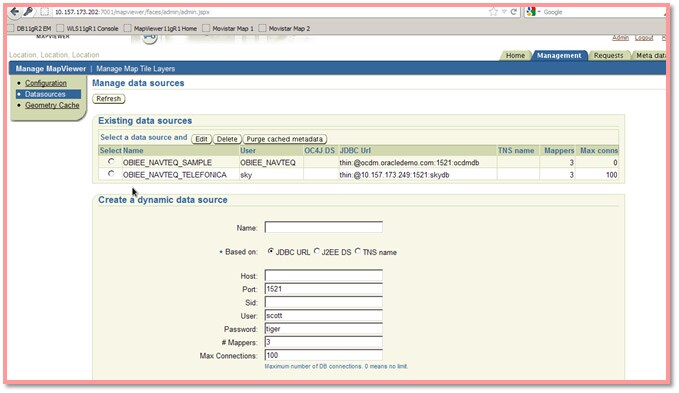
Task: Click the address bar URL
Action: pos(132,12)
